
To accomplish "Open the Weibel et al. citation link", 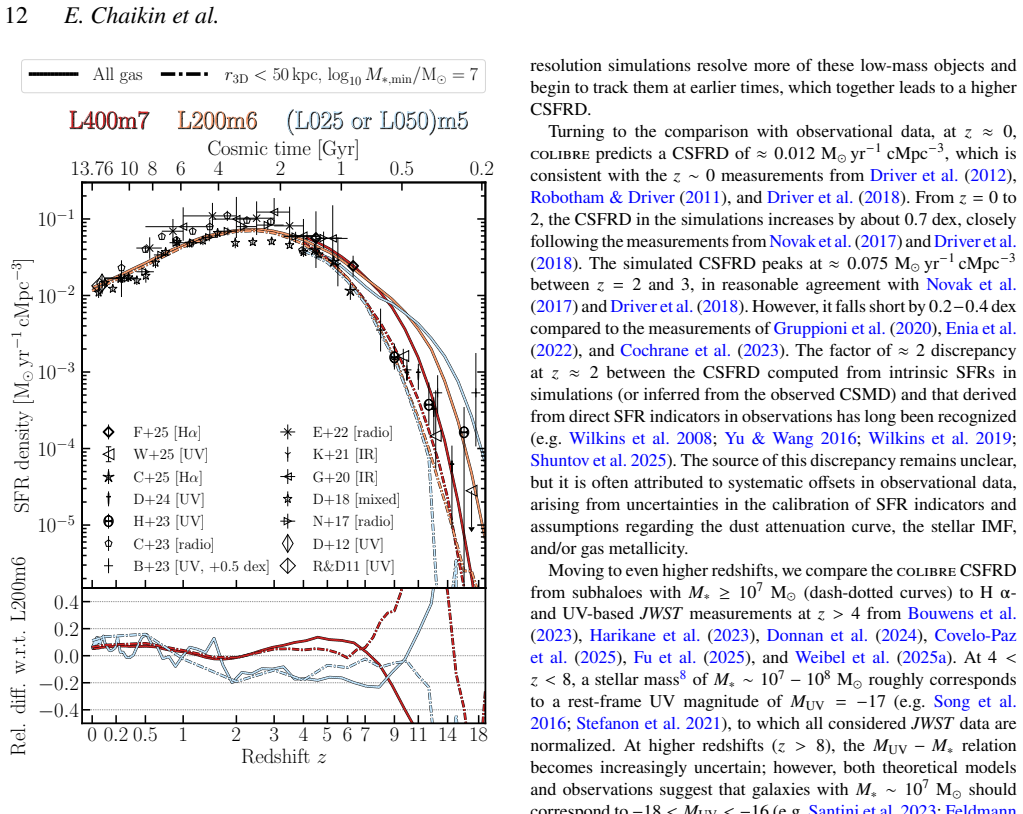I will pyautogui.click(x=844, y=657).
